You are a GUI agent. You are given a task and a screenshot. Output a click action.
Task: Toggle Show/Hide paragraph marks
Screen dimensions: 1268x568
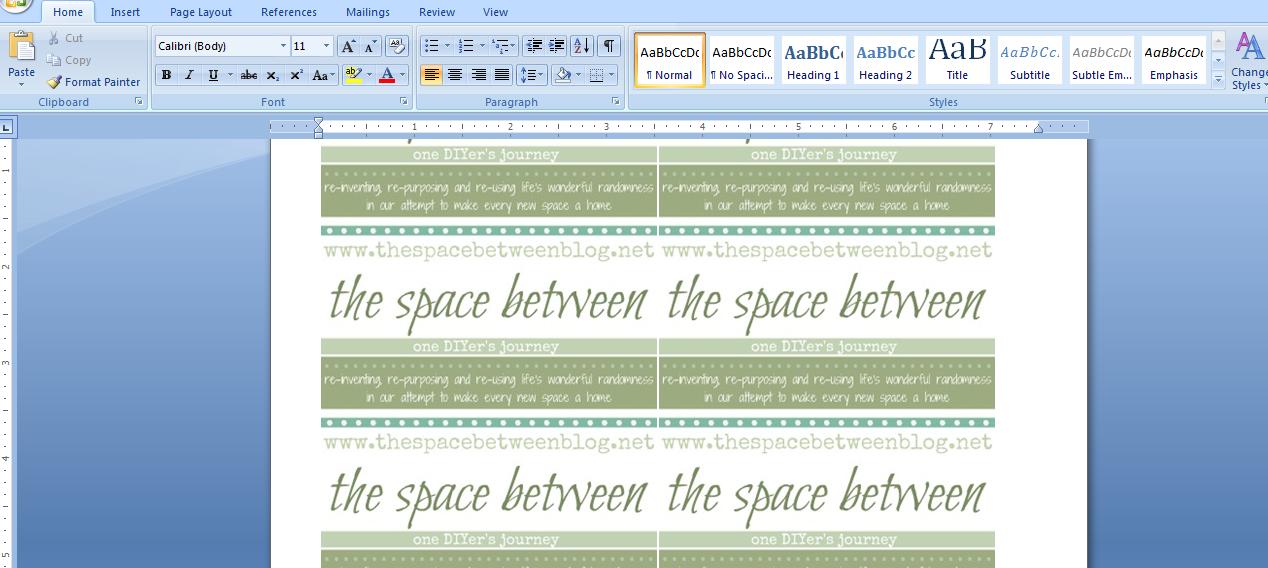click(608, 46)
